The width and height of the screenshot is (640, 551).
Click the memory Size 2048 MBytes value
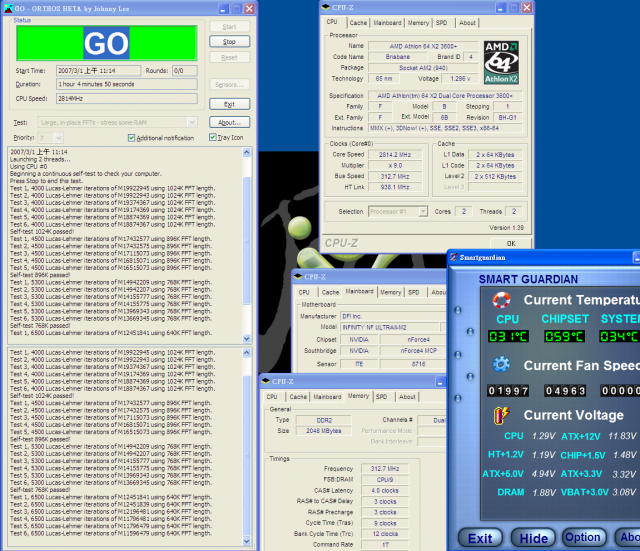(324, 431)
